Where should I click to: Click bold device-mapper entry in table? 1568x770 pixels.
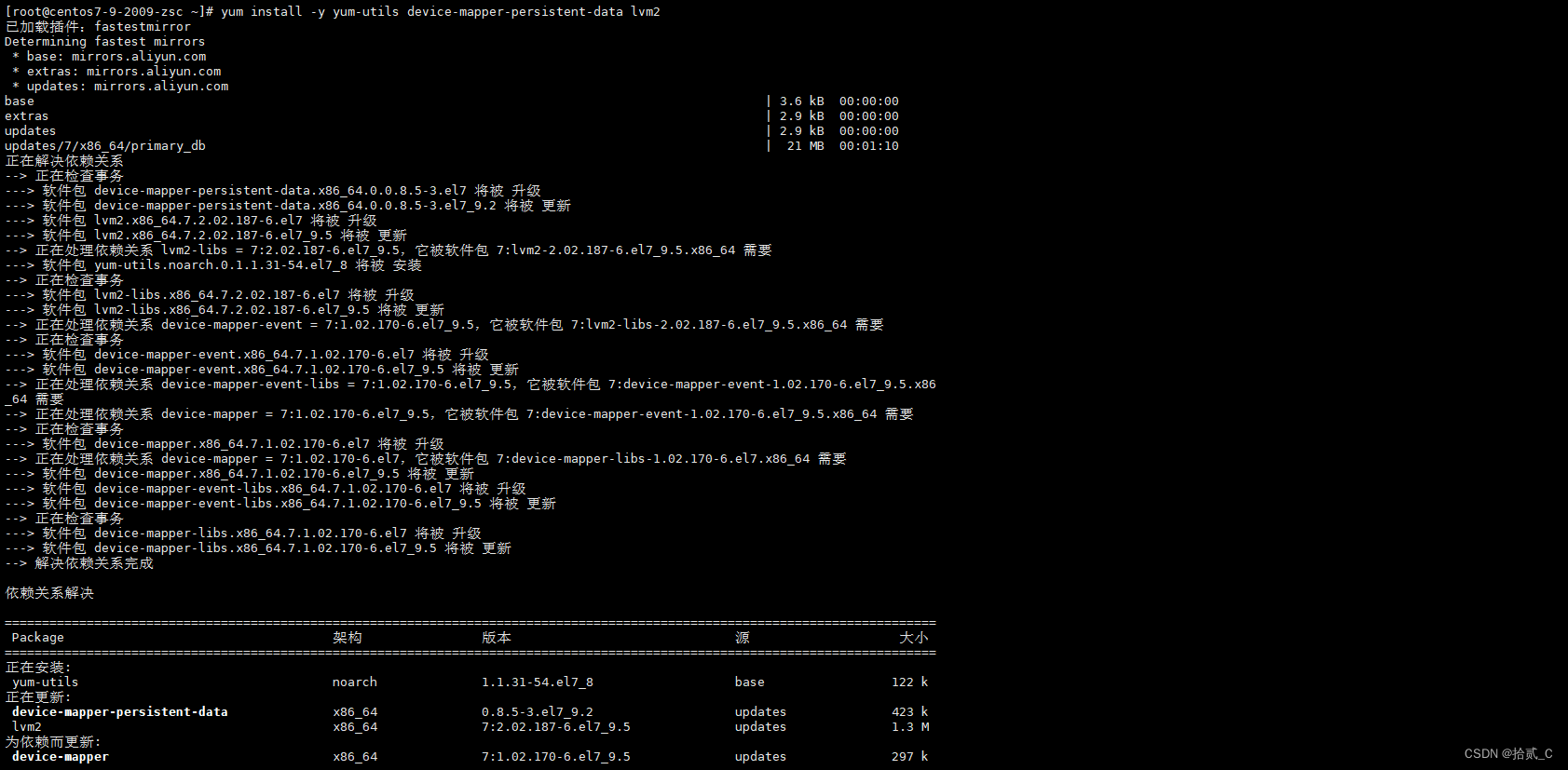click(x=61, y=757)
